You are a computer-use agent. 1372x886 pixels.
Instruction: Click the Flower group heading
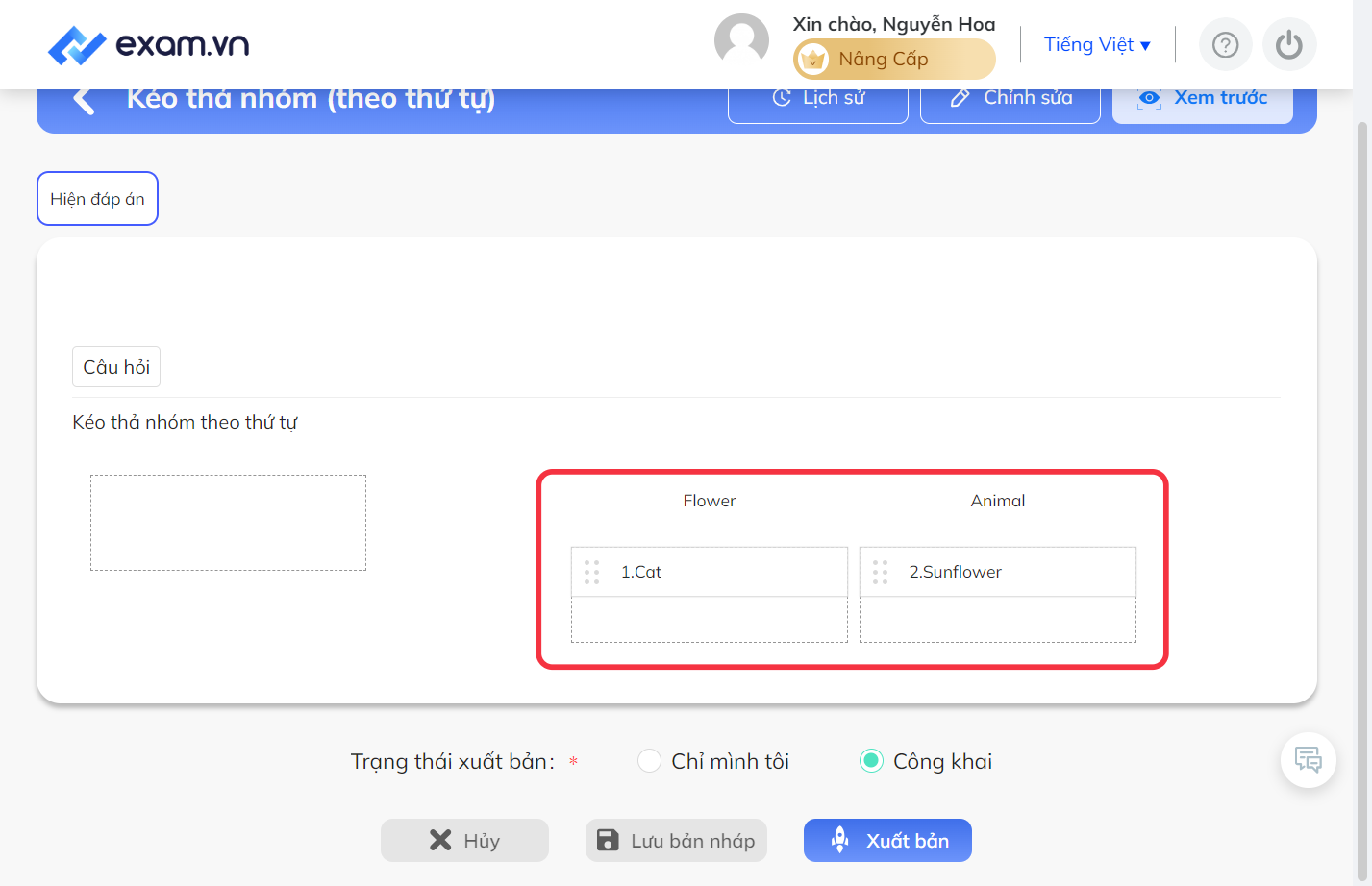pyautogui.click(x=710, y=501)
